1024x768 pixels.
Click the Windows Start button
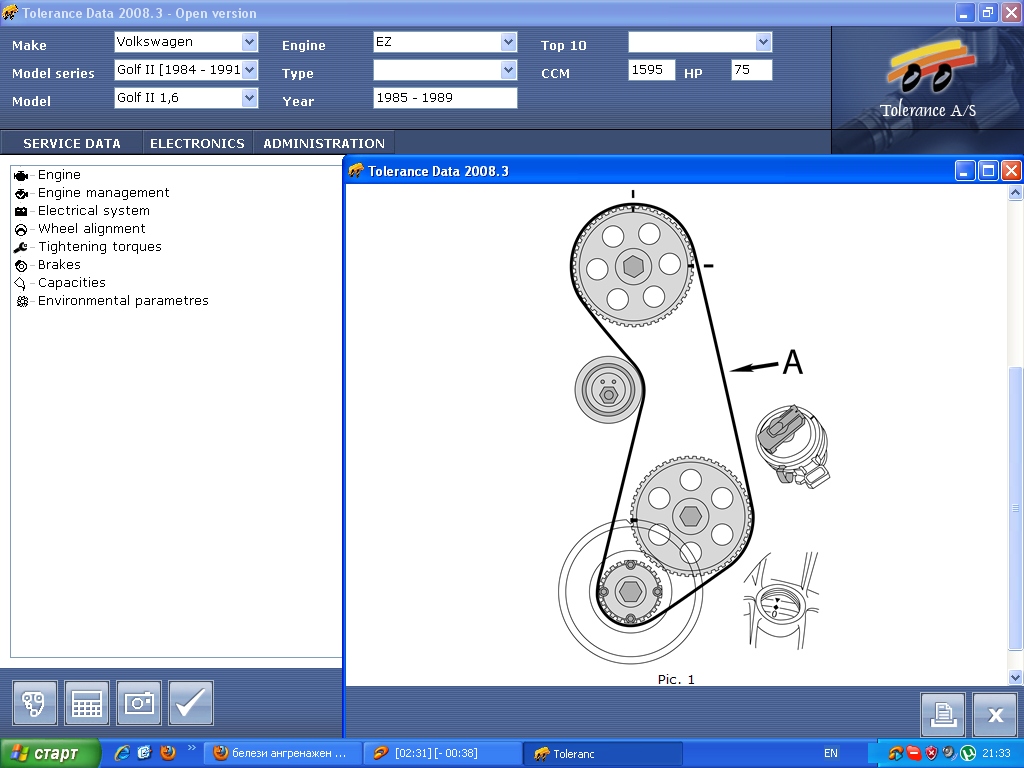(x=50, y=753)
